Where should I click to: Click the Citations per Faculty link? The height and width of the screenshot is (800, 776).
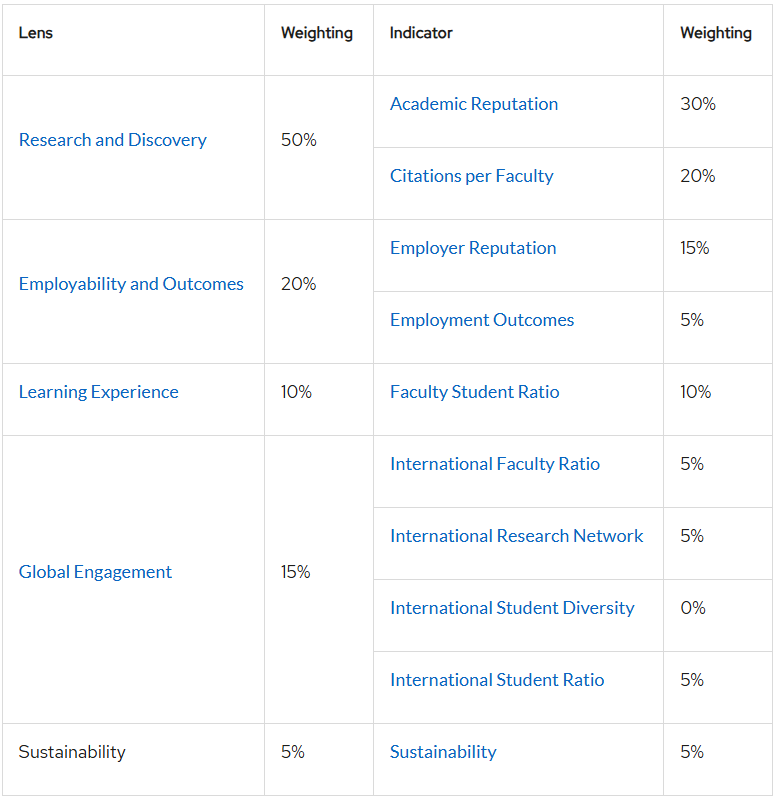click(471, 176)
